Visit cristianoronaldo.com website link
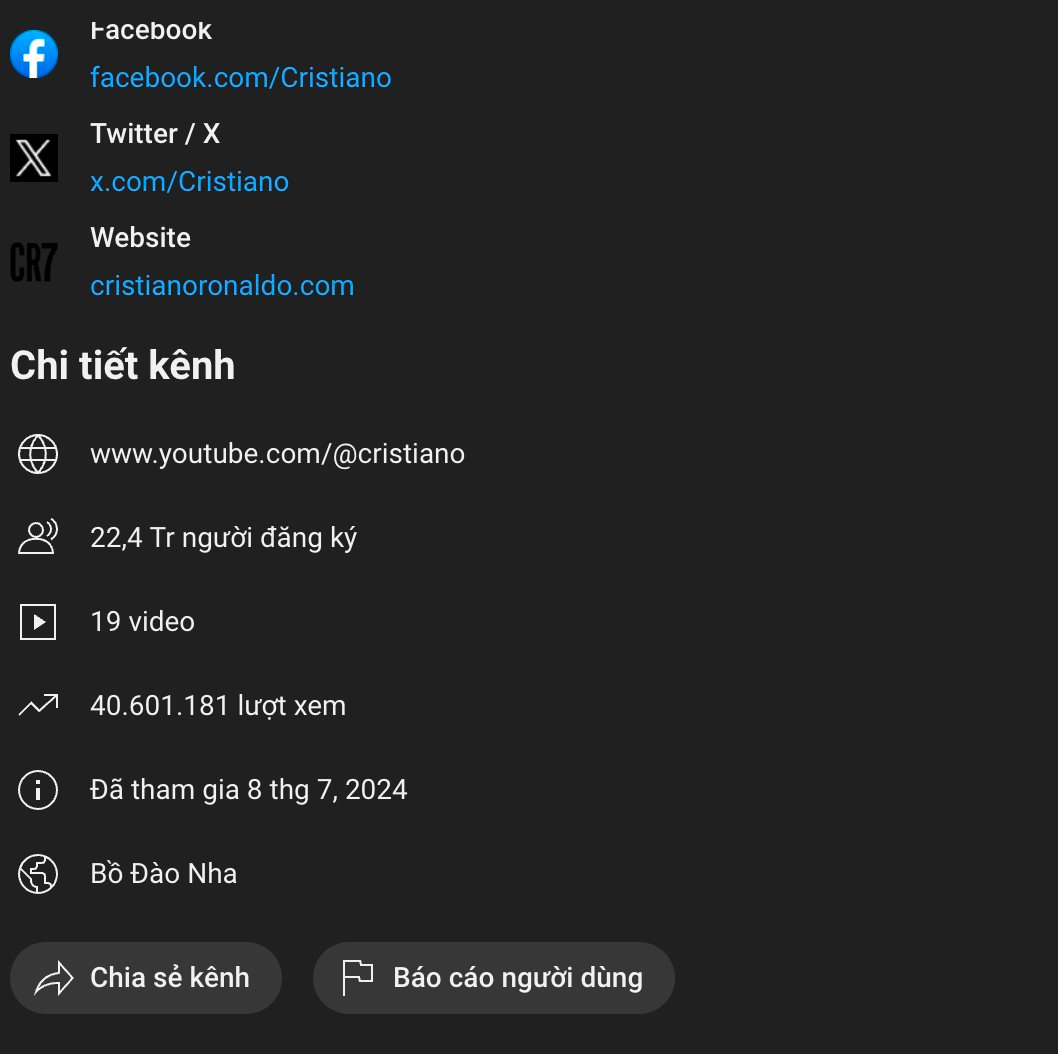 (222, 285)
